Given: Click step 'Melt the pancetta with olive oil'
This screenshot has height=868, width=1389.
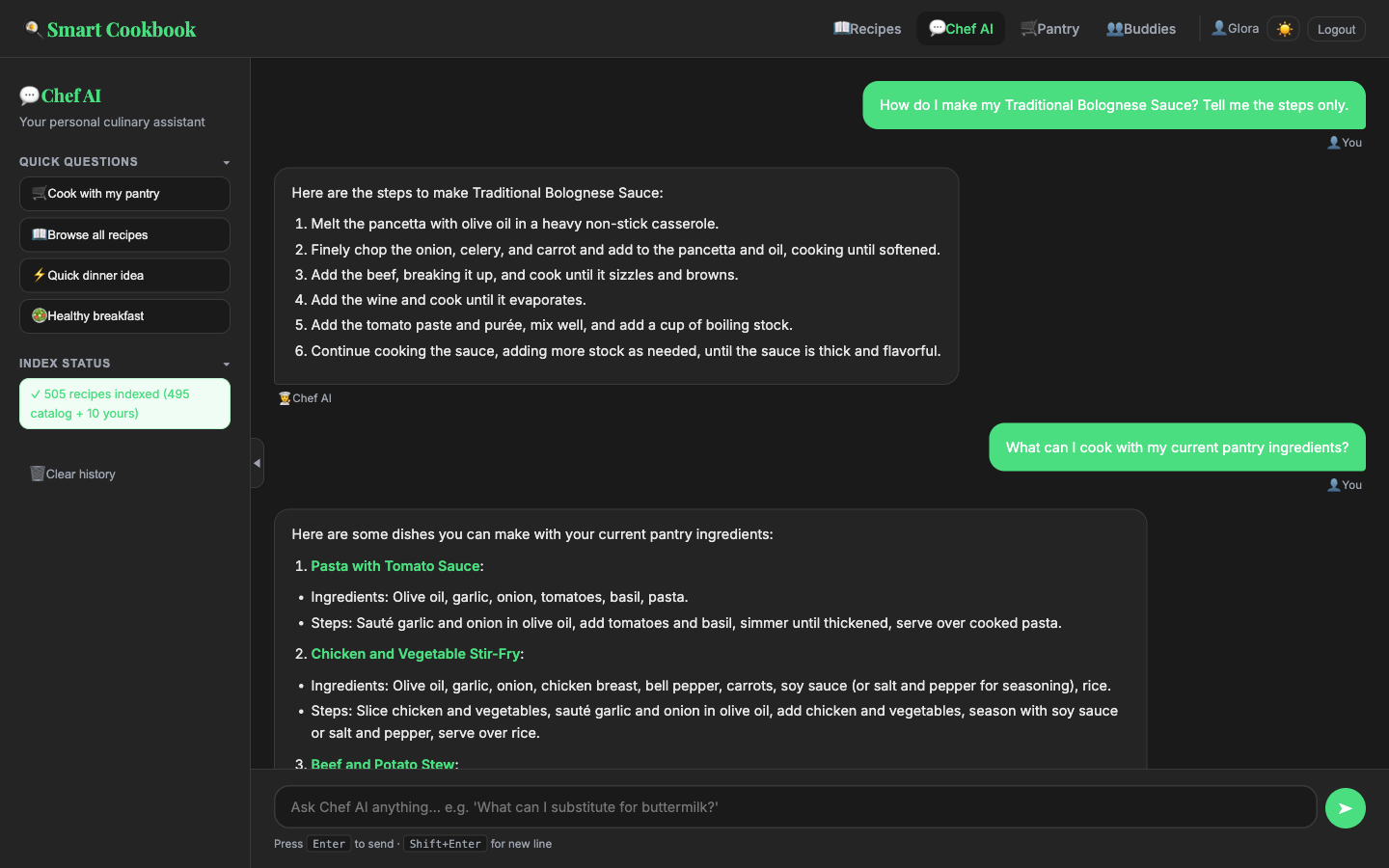Looking at the screenshot, I should click(x=514, y=224).
